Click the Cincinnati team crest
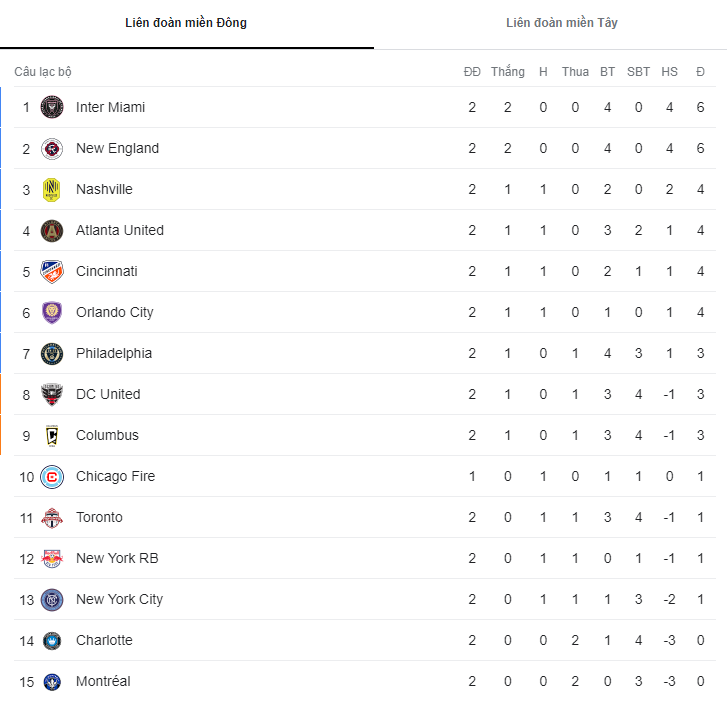 point(52,272)
